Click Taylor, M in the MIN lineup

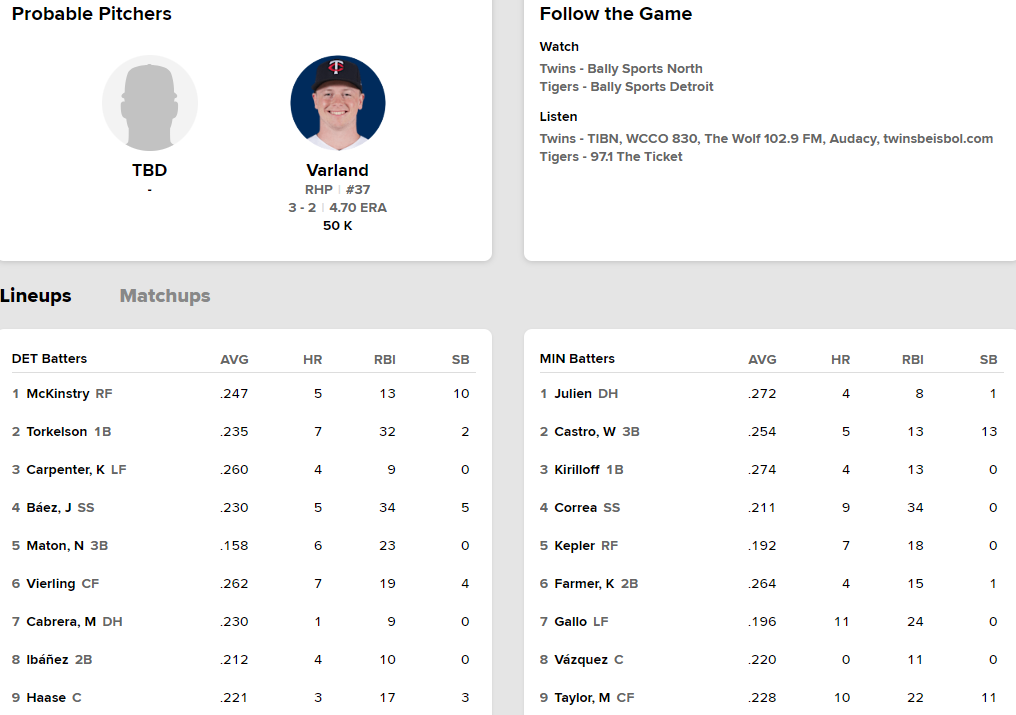[583, 698]
